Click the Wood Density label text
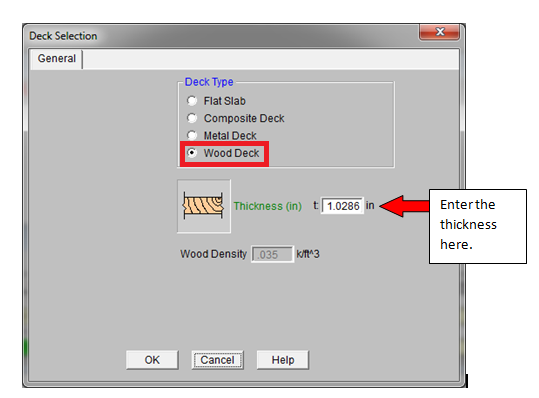539x398 pixels. [x=213, y=254]
